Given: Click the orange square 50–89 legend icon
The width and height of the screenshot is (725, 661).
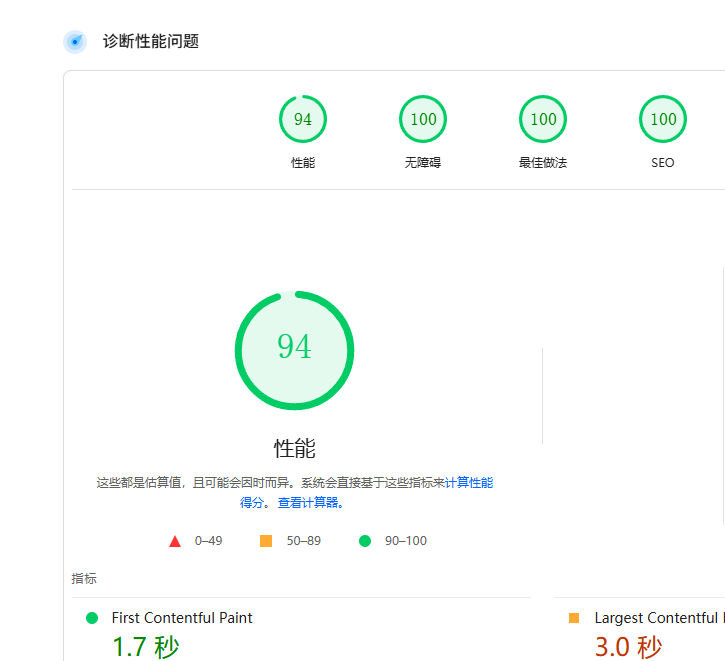Looking at the screenshot, I should tap(266, 541).
